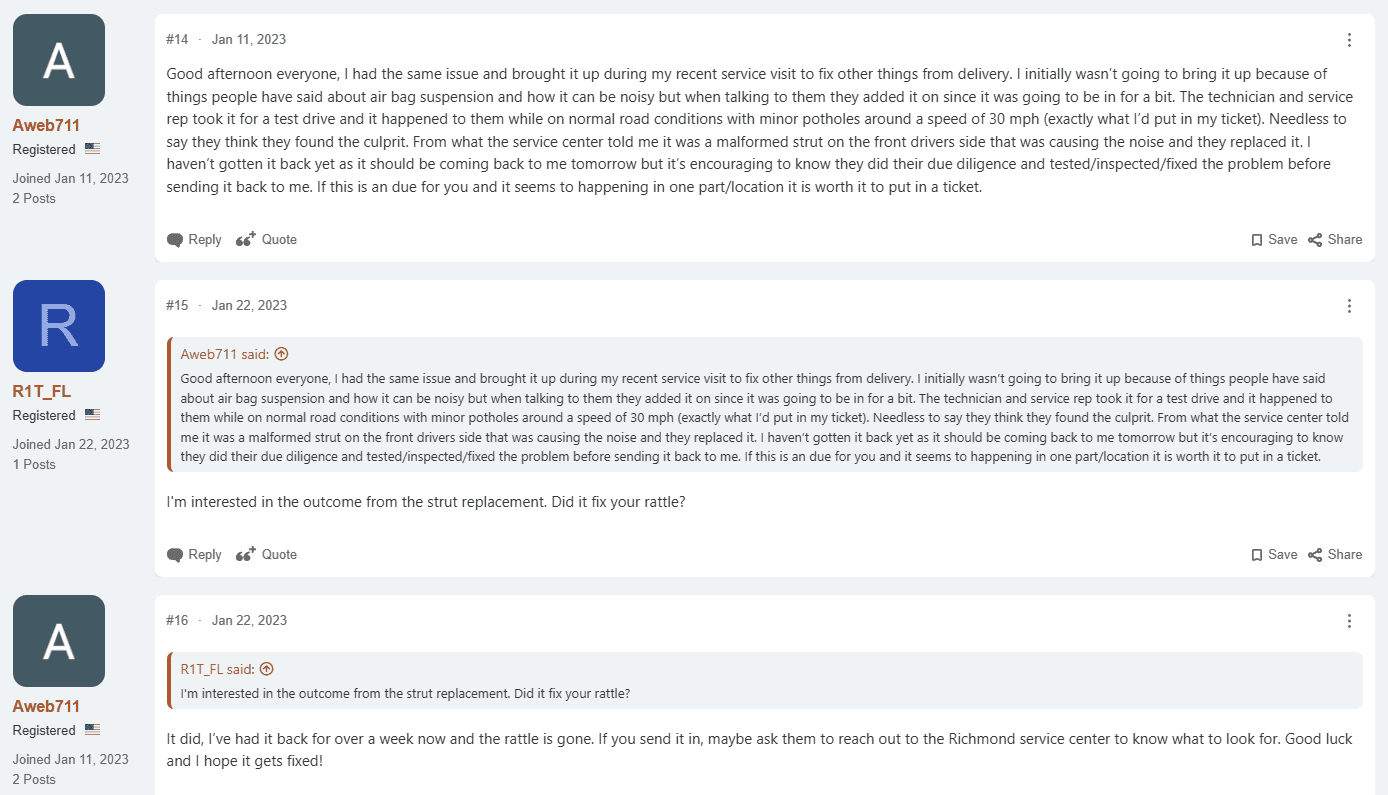Click the #16 post number permalink
1388x795 pixels.
(x=177, y=621)
